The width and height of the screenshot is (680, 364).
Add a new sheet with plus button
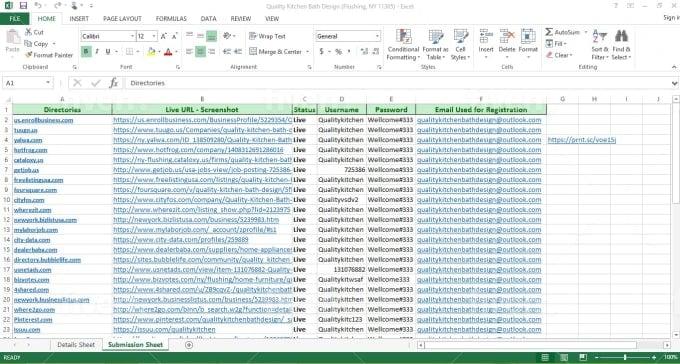[x=189, y=345]
